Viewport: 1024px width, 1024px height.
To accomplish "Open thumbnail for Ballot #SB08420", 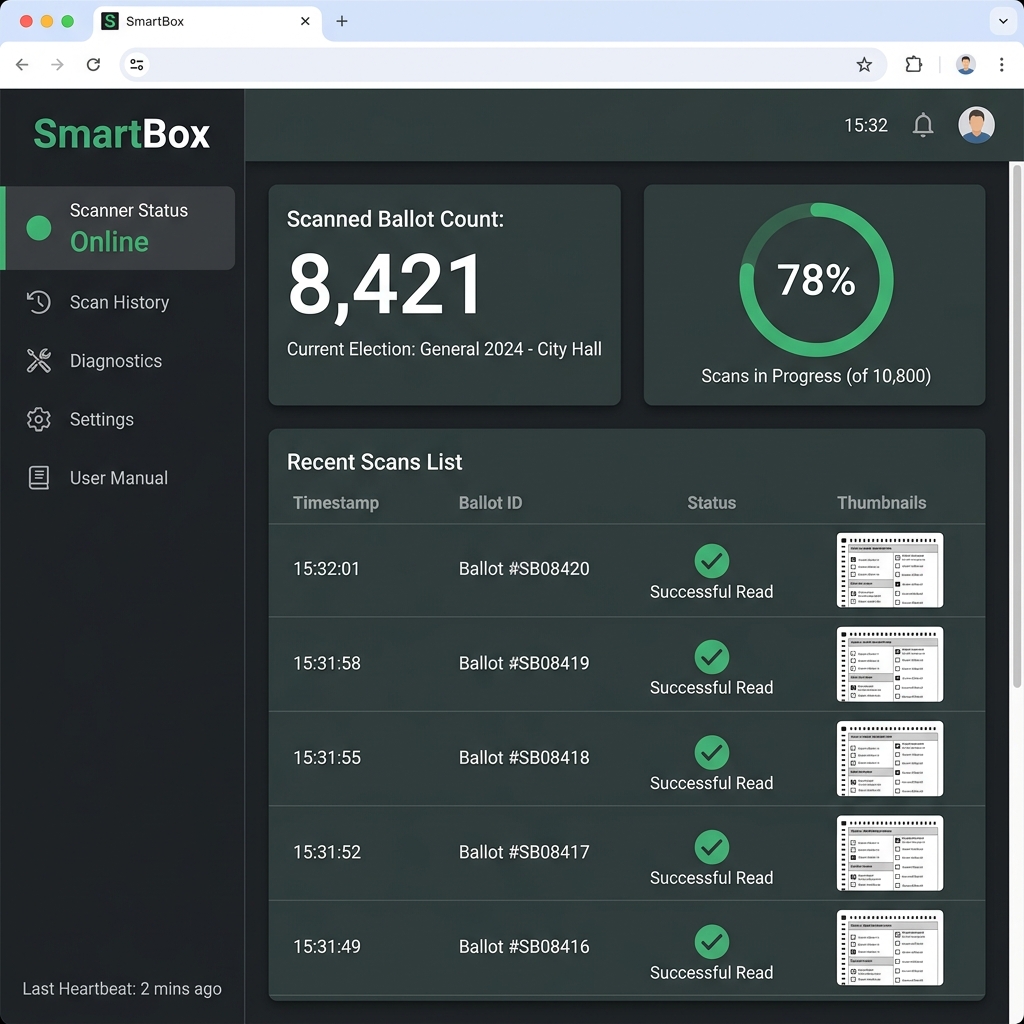I will pos(889,570).
